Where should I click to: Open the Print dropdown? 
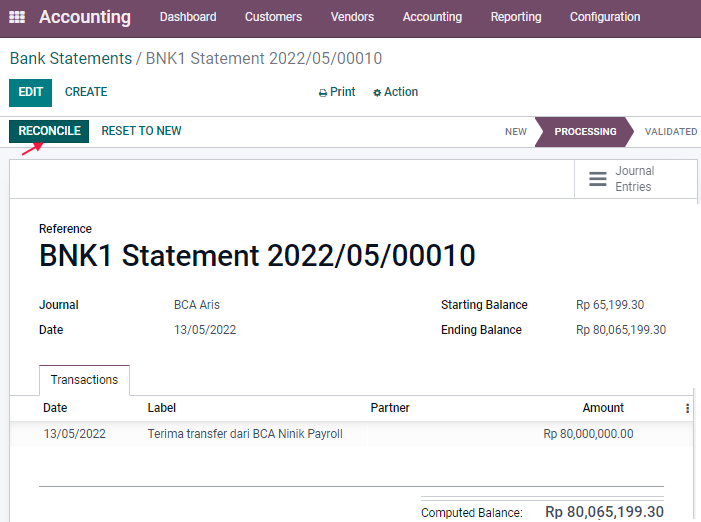coord(337,92)
